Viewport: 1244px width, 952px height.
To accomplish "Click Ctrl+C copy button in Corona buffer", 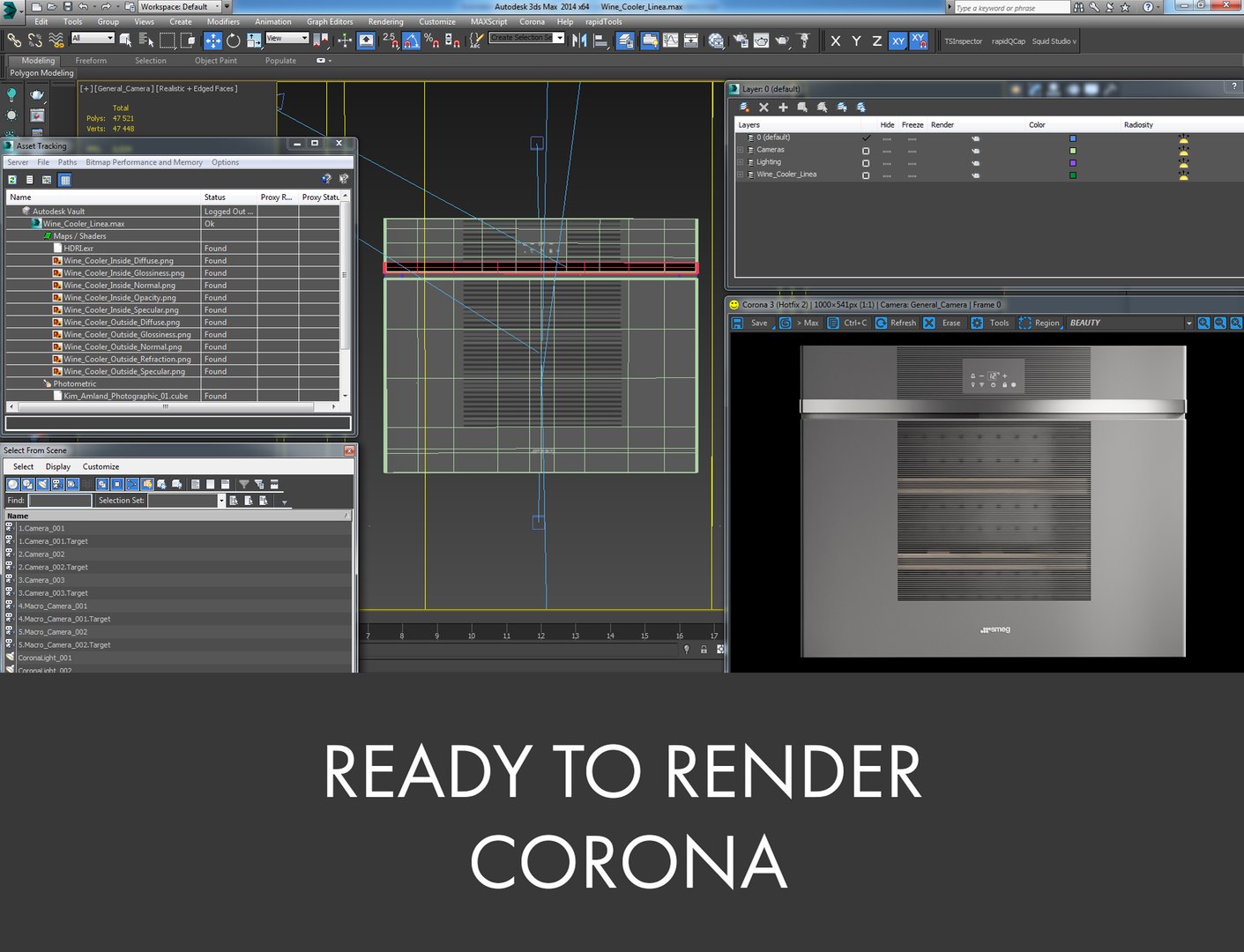I will [847, 323].
